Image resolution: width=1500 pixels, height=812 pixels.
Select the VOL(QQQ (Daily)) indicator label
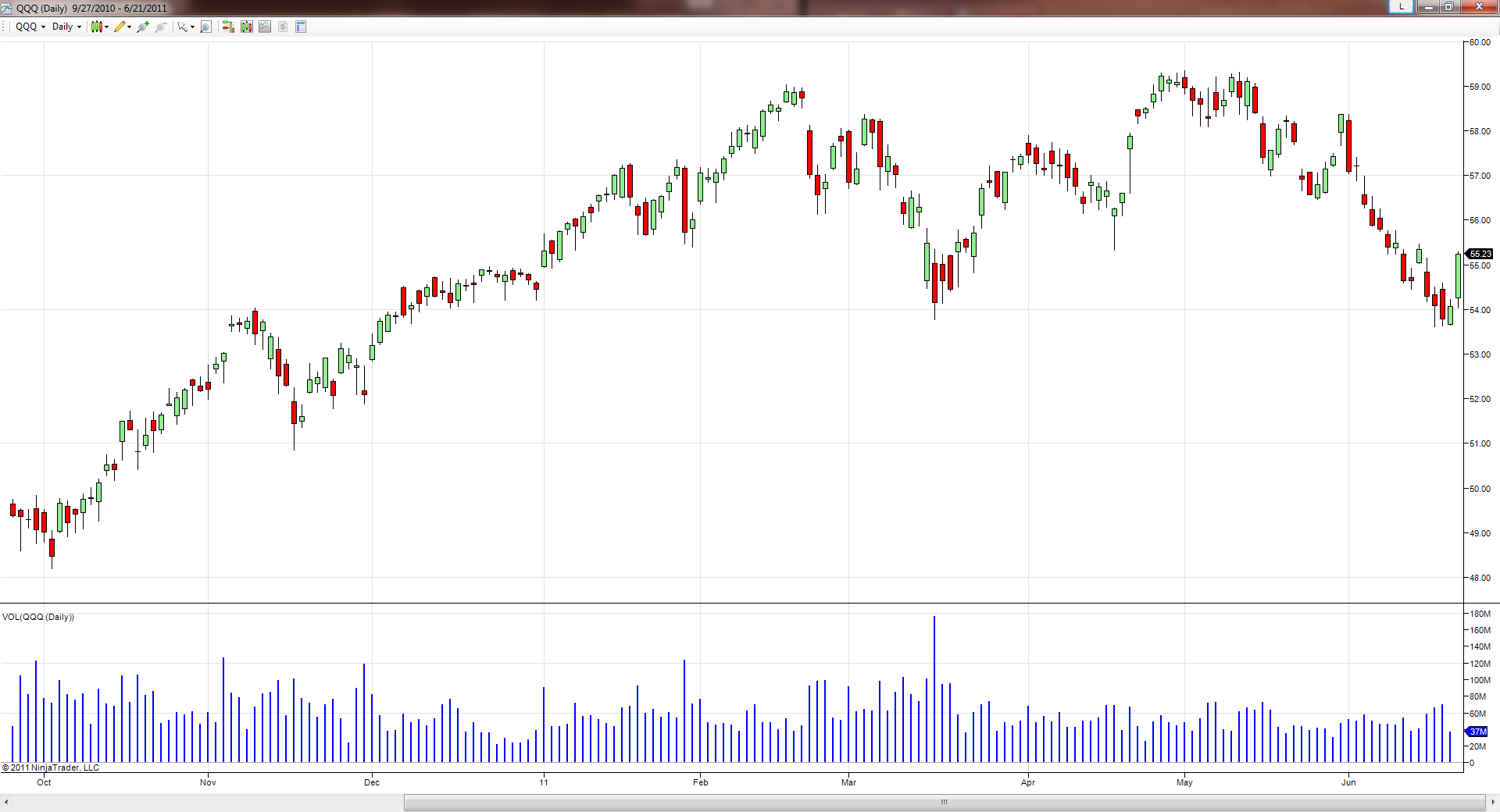[38, 617]
